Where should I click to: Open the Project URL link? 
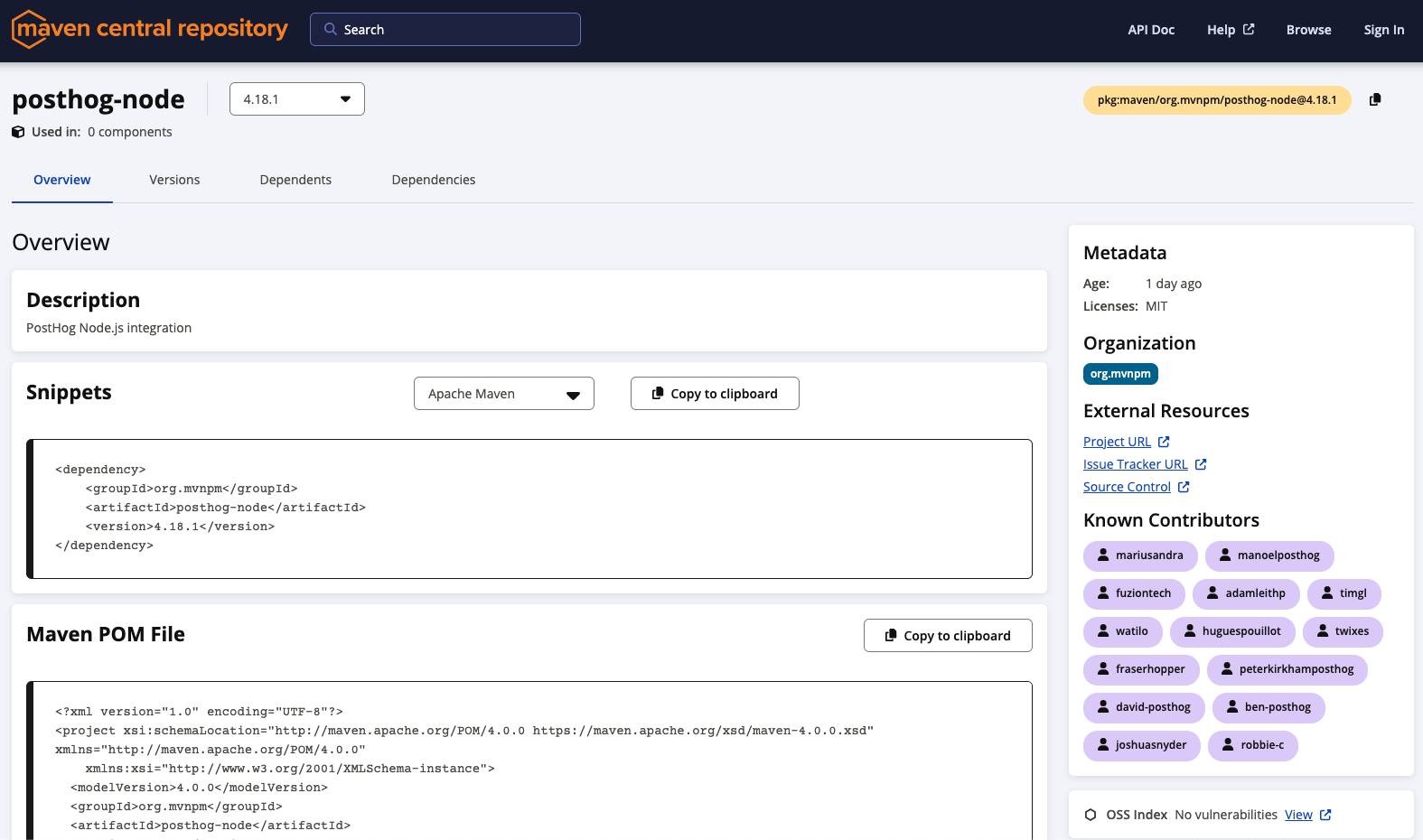tap(1117, 442)
